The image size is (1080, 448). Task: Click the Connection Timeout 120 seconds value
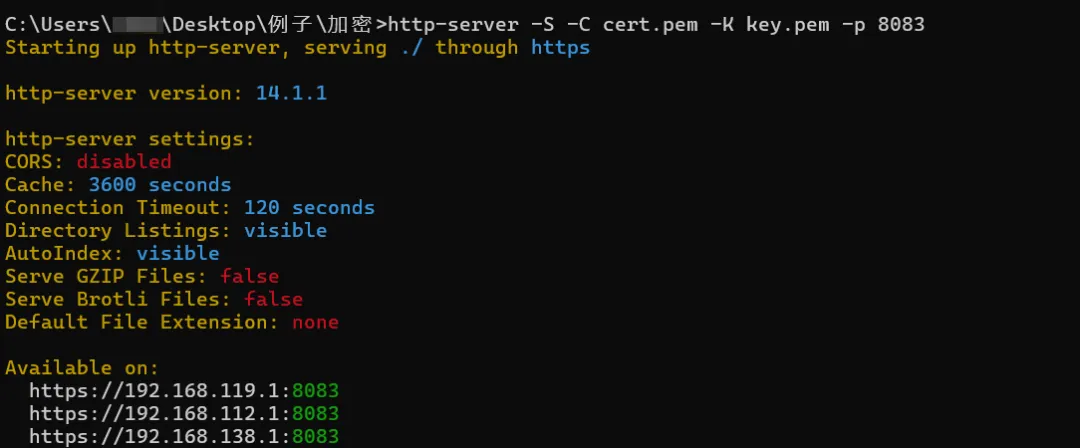click(x=309, y=207)
